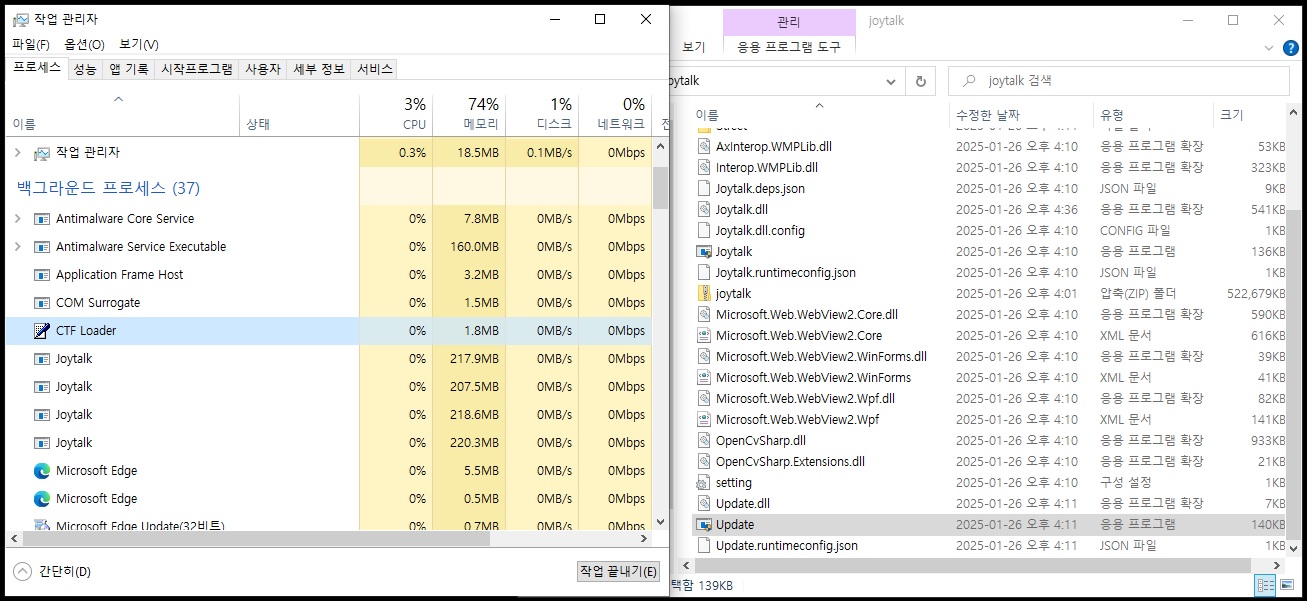Click the refresh button beside address bar
The height and width of the screenshot is (601, 1307).
pos(920,81)
